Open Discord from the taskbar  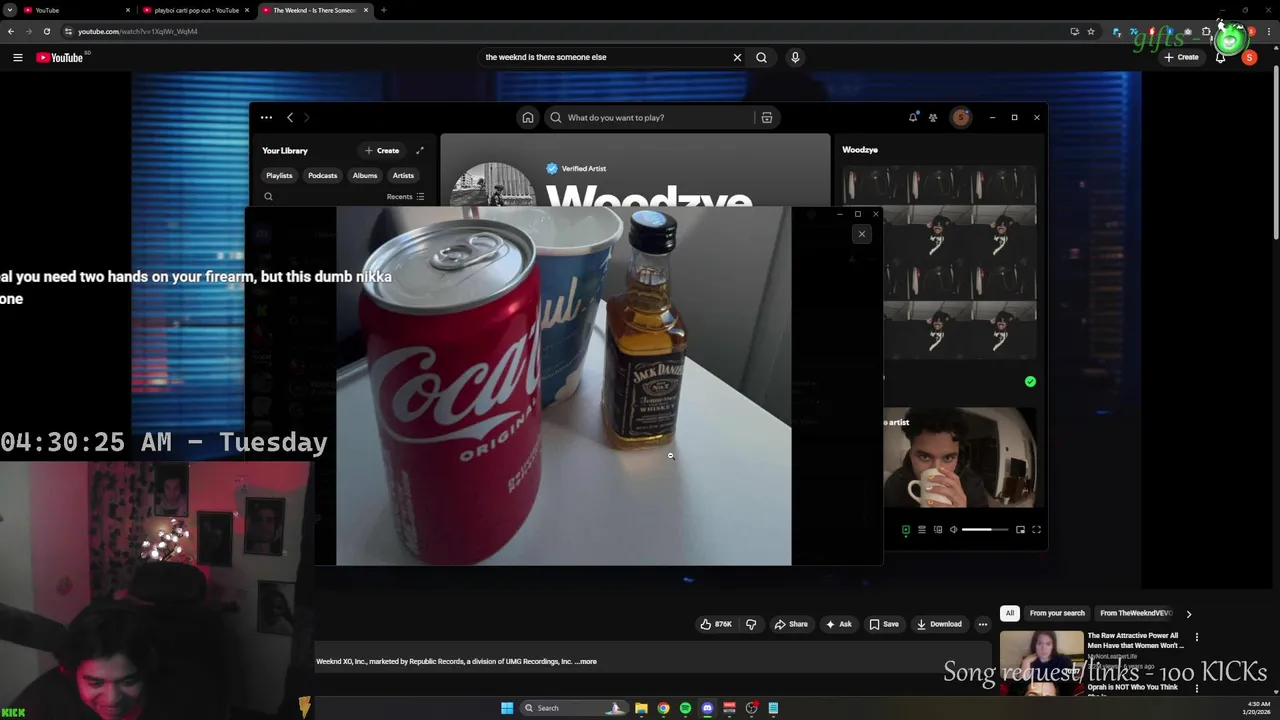click(x=707, y=708)
